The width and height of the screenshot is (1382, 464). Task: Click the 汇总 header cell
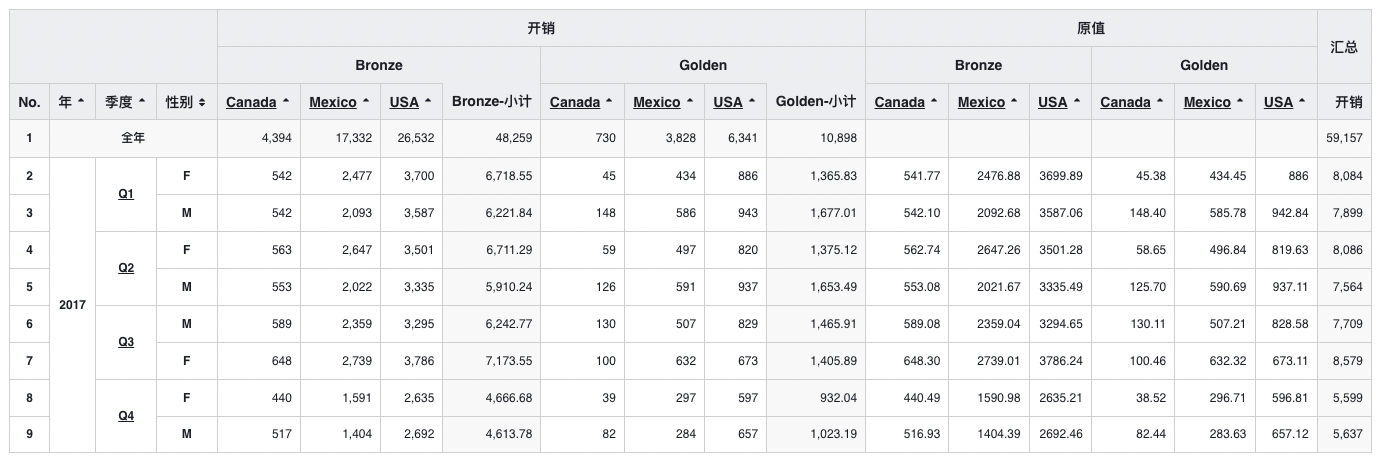click(x=1344, y=46)
